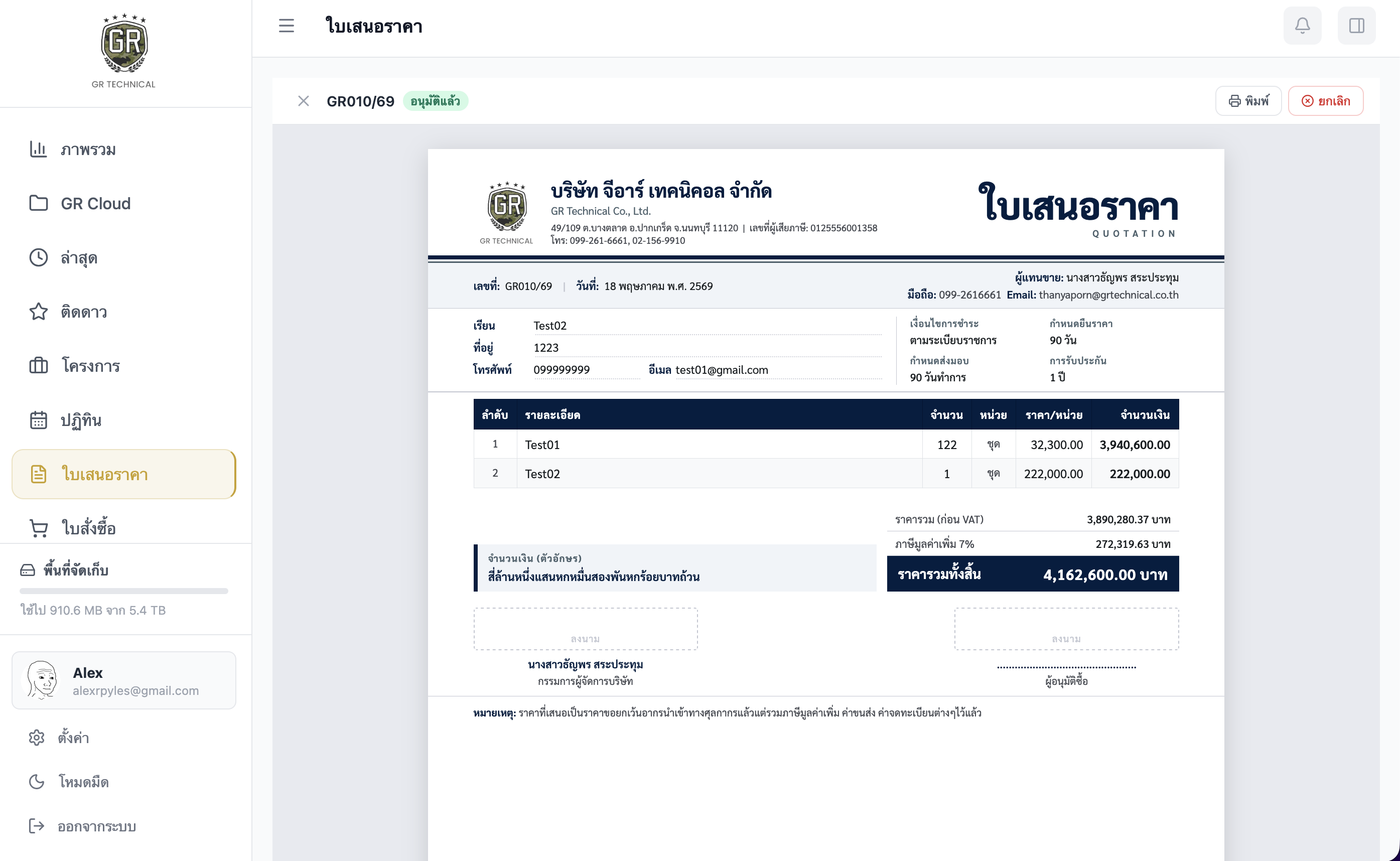Click the VAT amount 272,319.63 บาท
1400x861 pixels.
point(1133,544)
